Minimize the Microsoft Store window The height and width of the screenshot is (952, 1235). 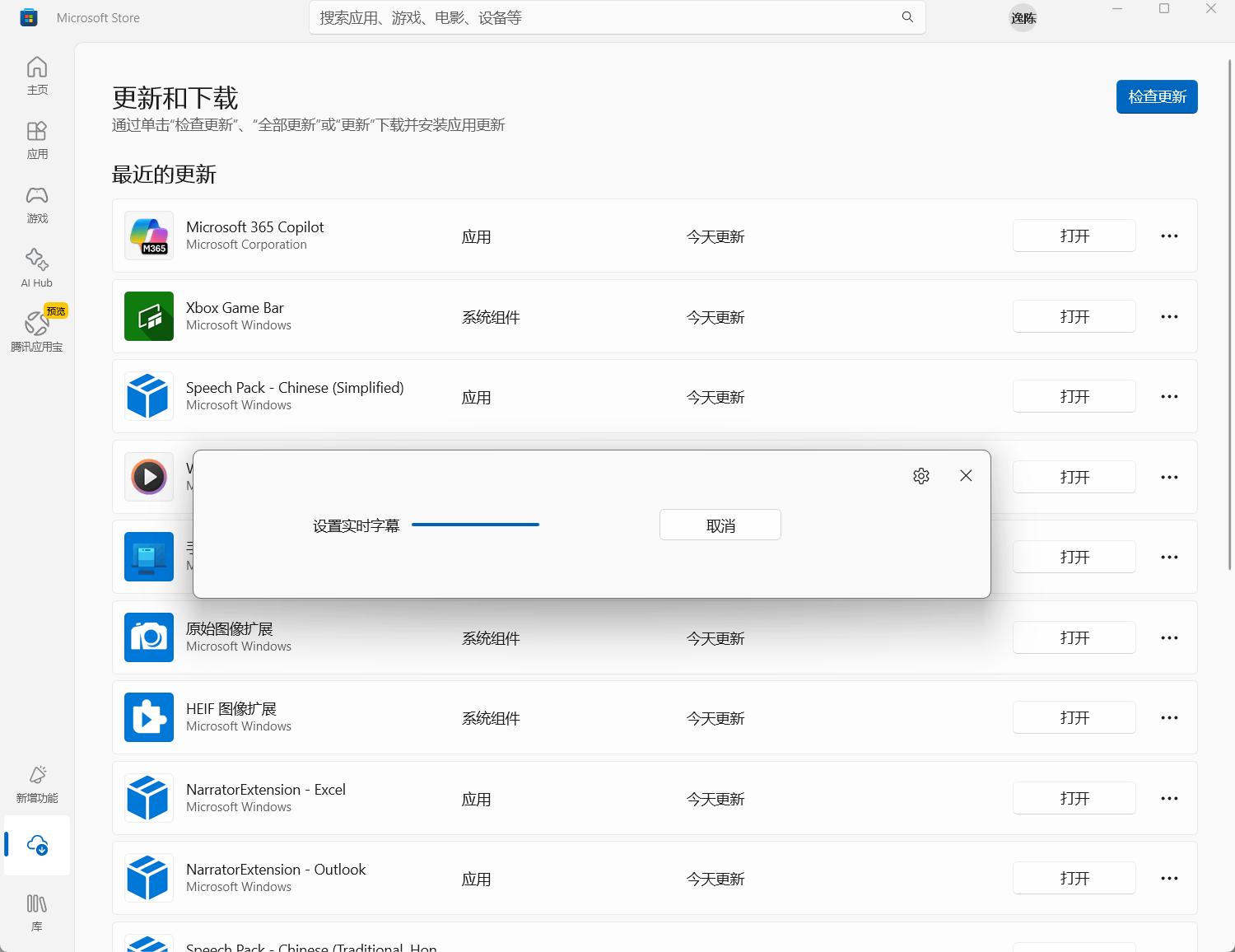coord(1117,9)
